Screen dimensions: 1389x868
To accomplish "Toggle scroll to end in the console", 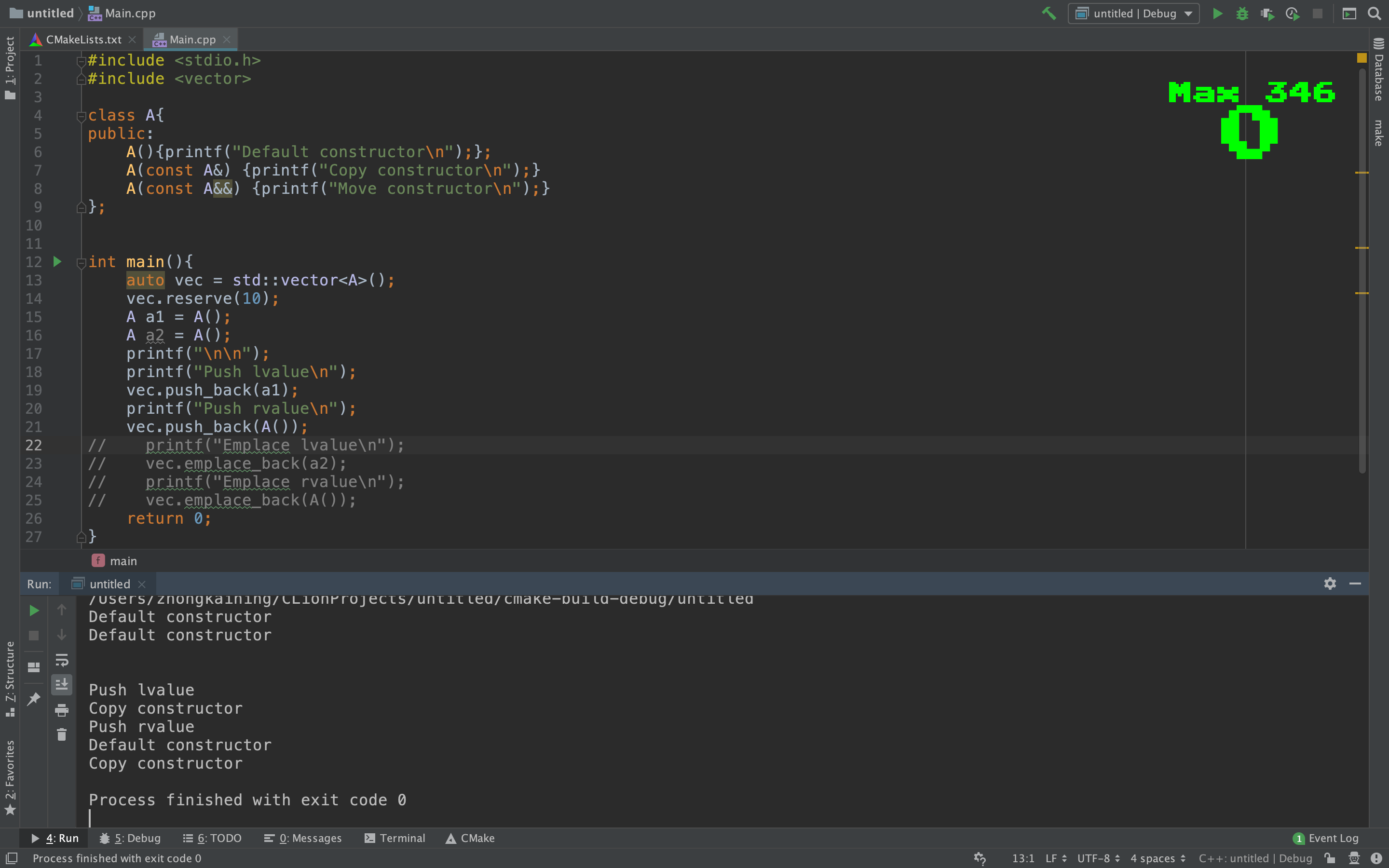I will 61,684.
